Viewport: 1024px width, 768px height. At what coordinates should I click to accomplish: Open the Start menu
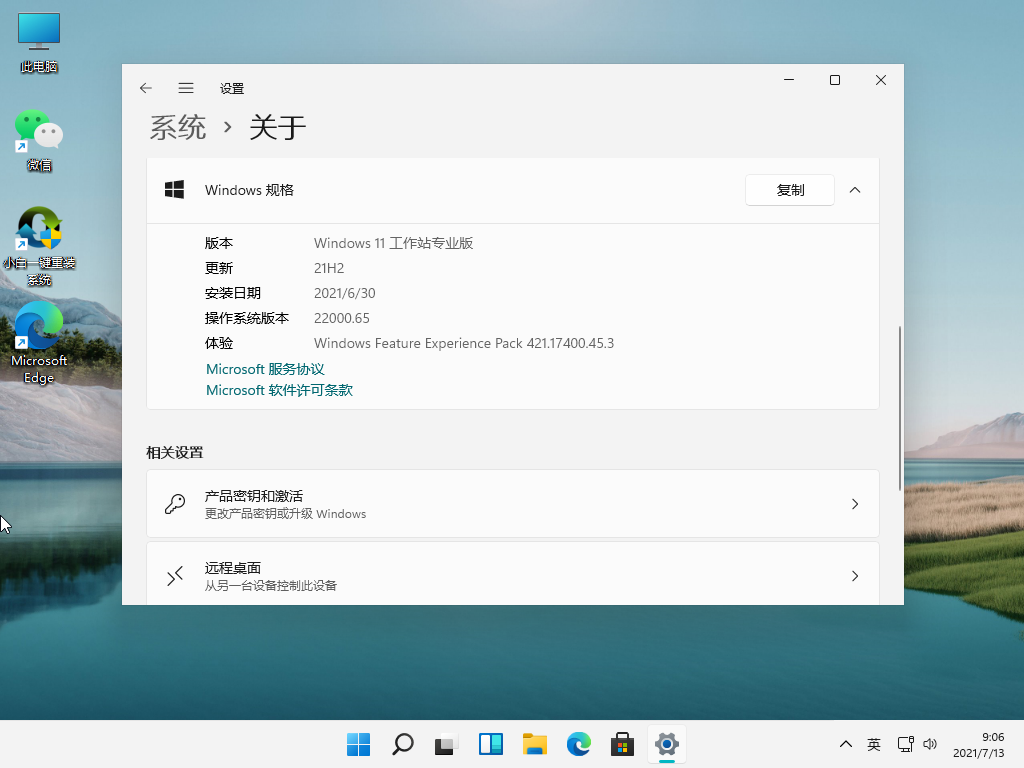tap(357, 744)
